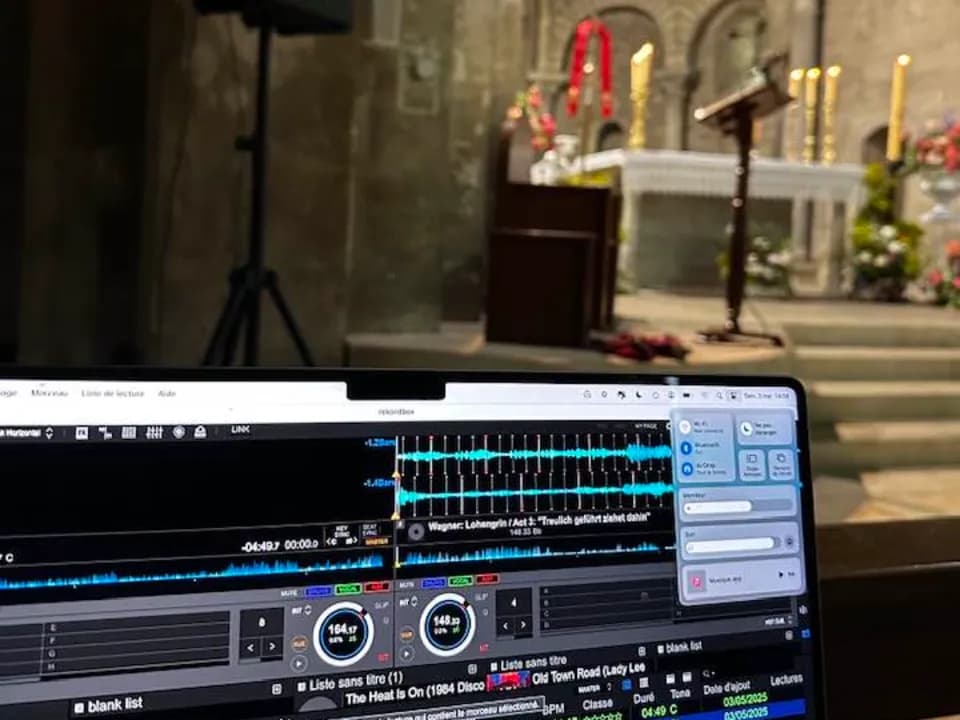
Task: Open sound output options beside Son slider
Action: (789, 542)
